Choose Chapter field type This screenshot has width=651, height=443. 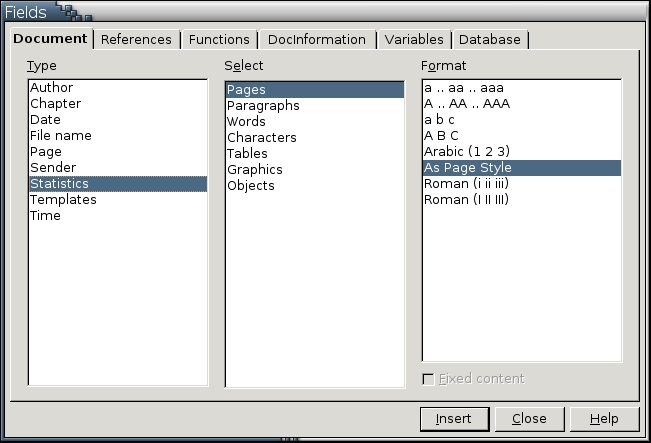[x=56, y=104]
